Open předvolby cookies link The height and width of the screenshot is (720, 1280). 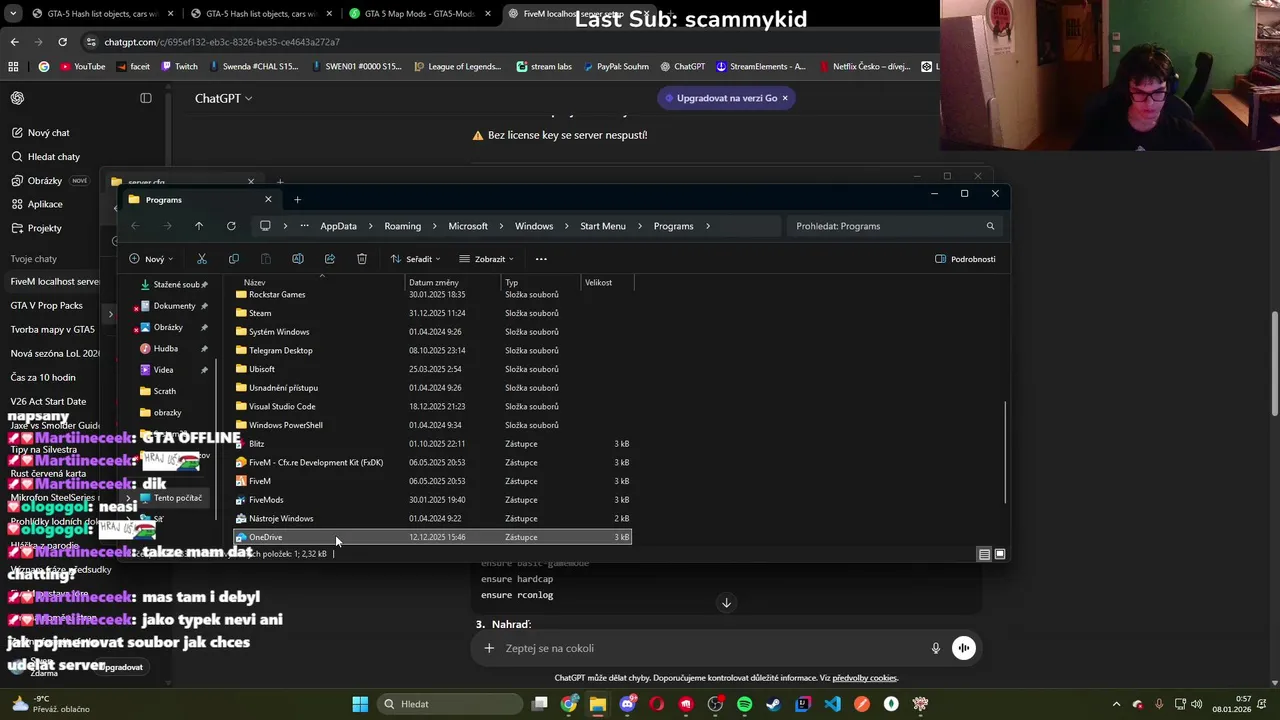pos(865,678)
